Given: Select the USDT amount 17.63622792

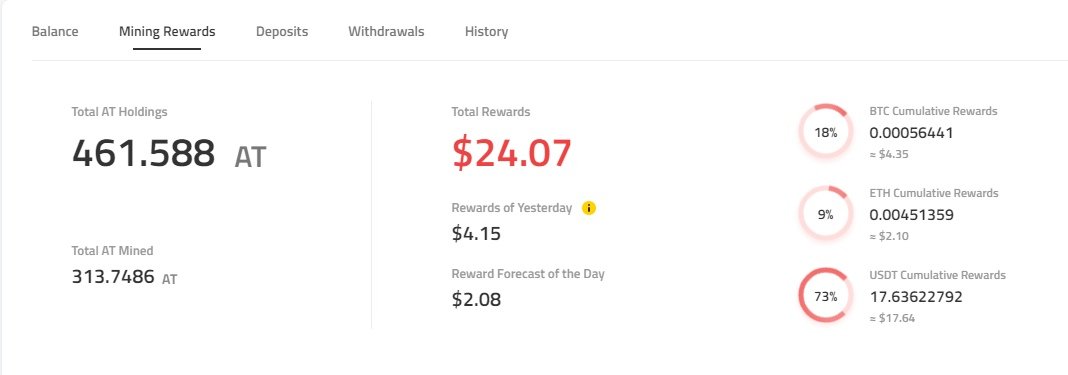Looking at the screenshot, I should (x=916, y=297).
